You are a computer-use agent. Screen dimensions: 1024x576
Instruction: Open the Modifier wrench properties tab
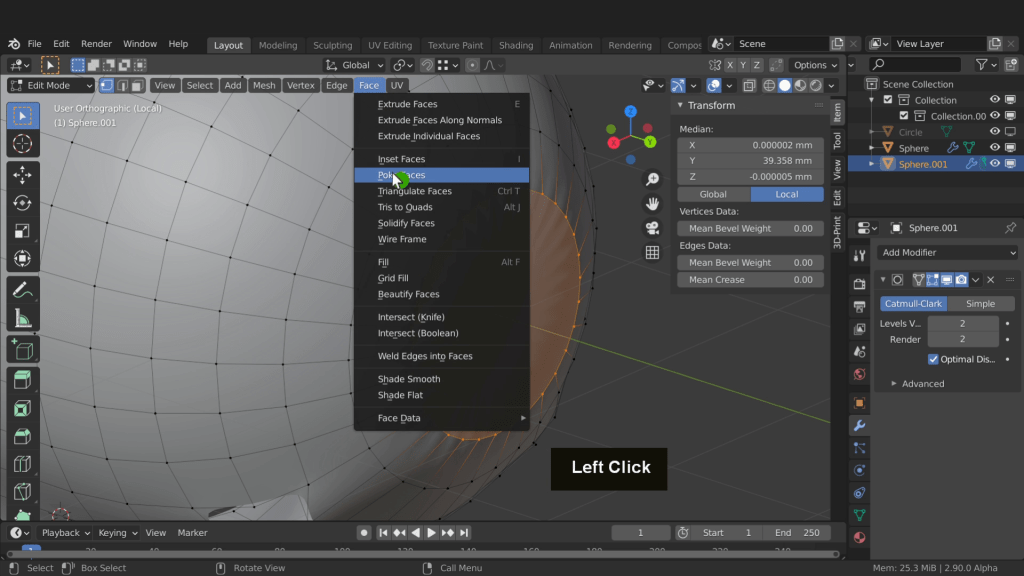859,425
